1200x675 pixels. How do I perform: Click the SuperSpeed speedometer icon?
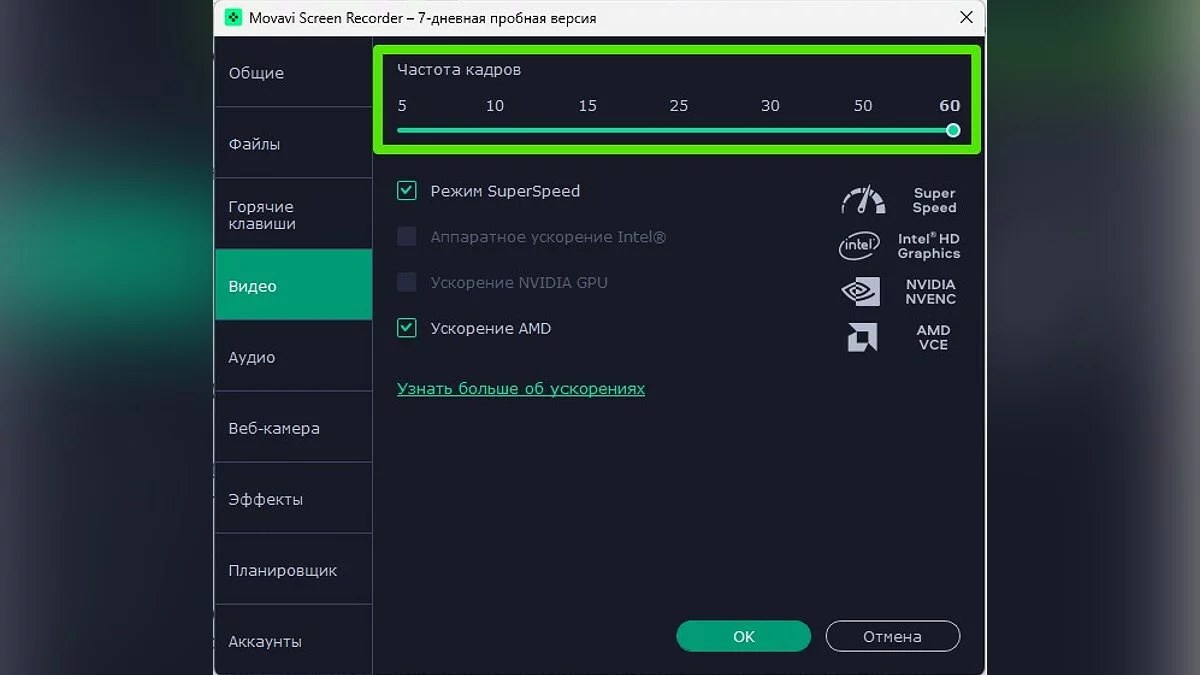pos(862,200)
